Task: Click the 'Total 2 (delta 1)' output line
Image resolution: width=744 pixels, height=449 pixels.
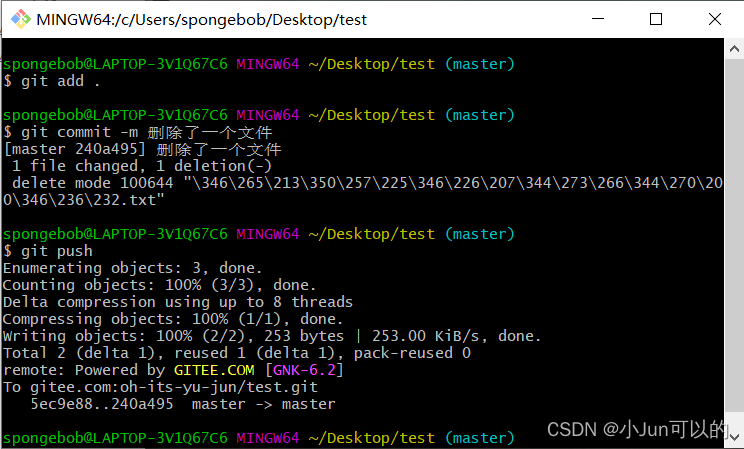Action: (237, 353)
